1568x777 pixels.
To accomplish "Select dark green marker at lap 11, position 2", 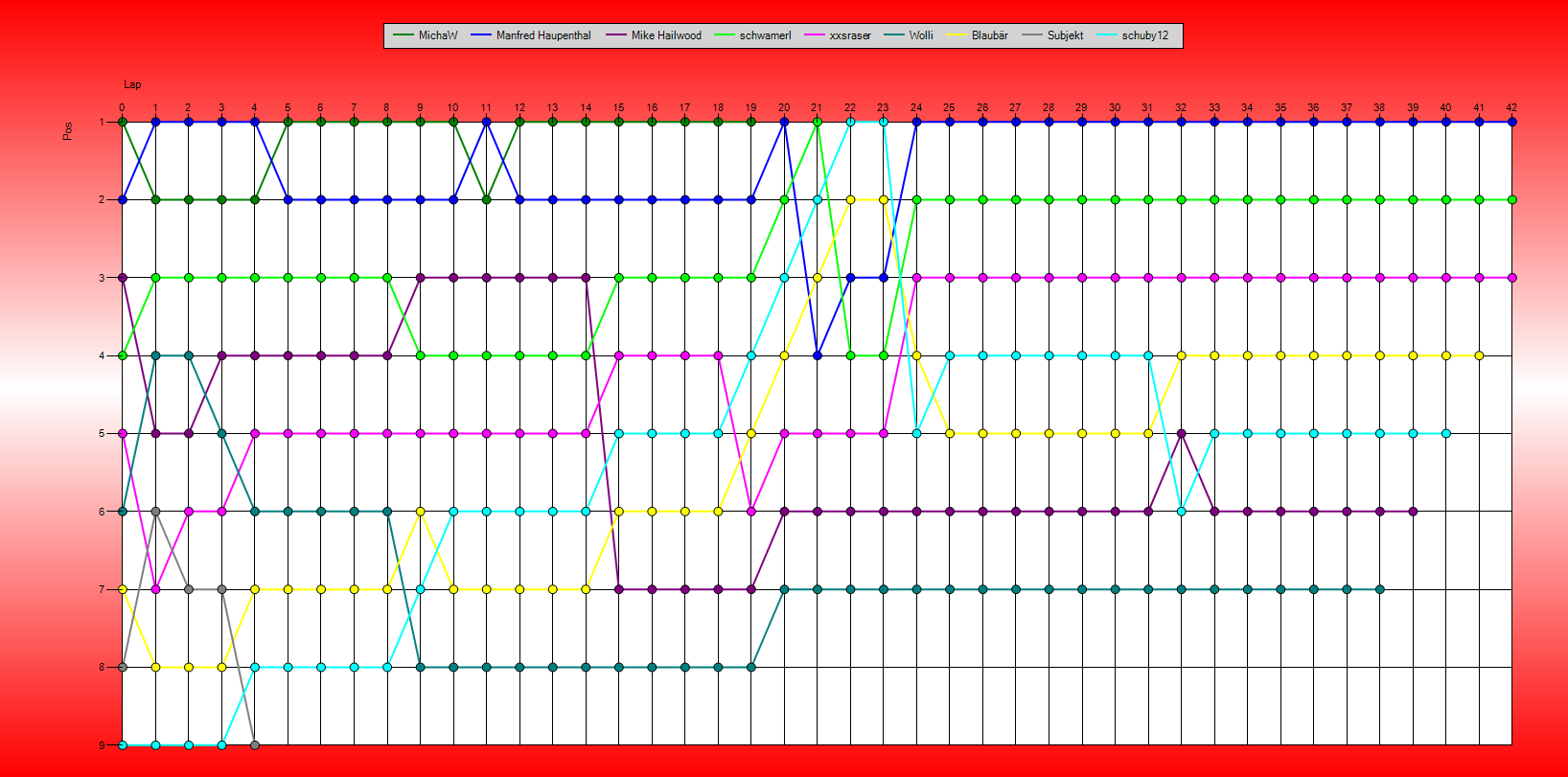I will (x=487, y=199).
